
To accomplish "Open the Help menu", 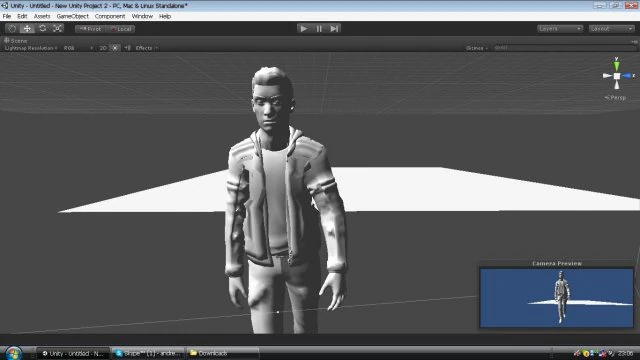I will coord(165,16).
